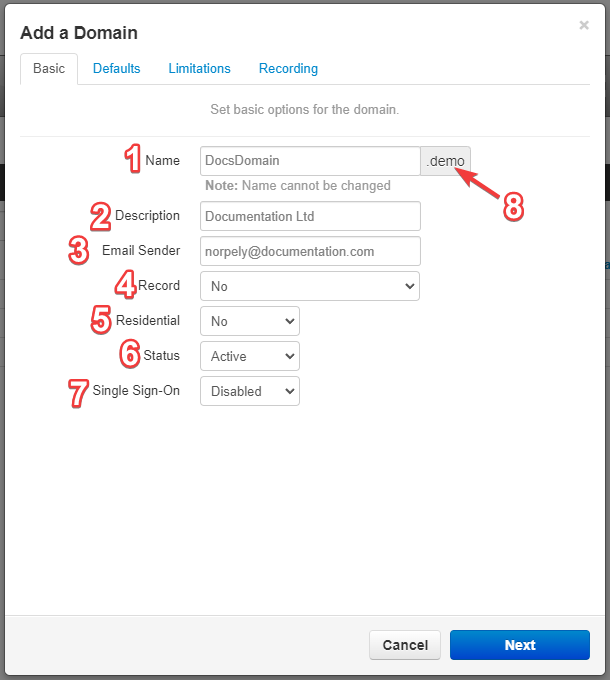Click the Residential label text
Screen dimensions: 610x680
click(x=148, y=320)
